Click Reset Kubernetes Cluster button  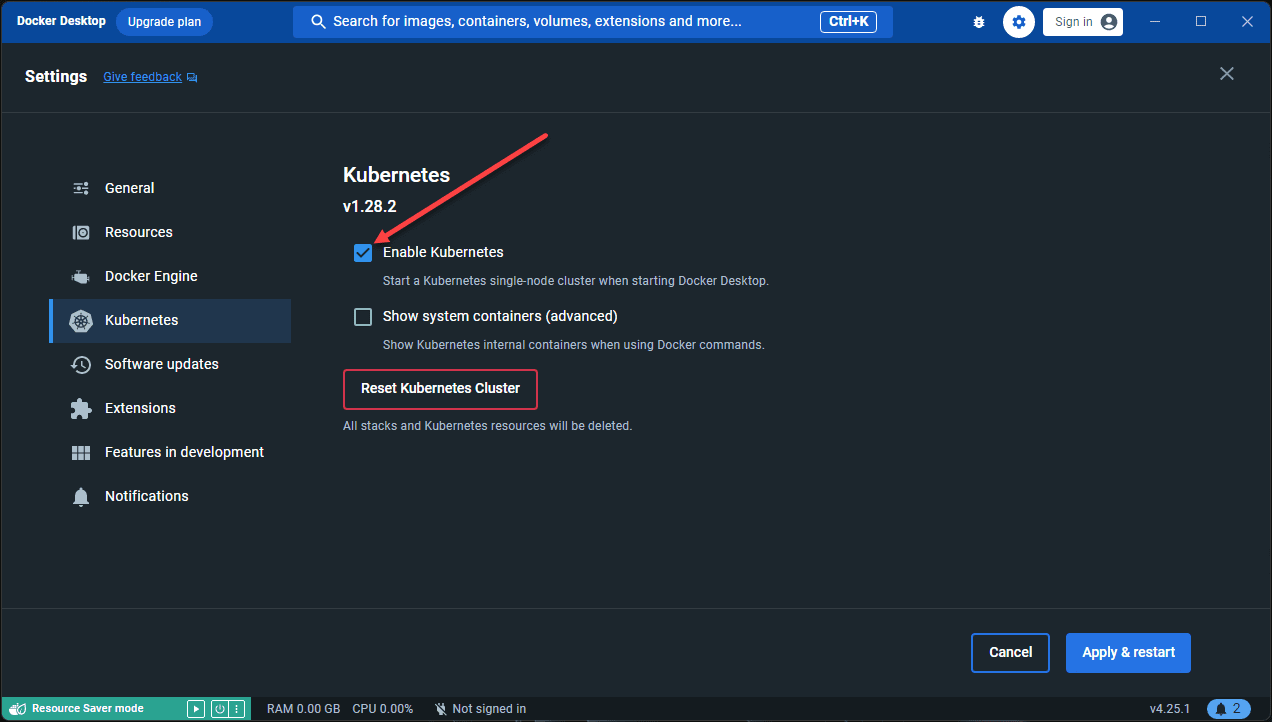[440, 389]
